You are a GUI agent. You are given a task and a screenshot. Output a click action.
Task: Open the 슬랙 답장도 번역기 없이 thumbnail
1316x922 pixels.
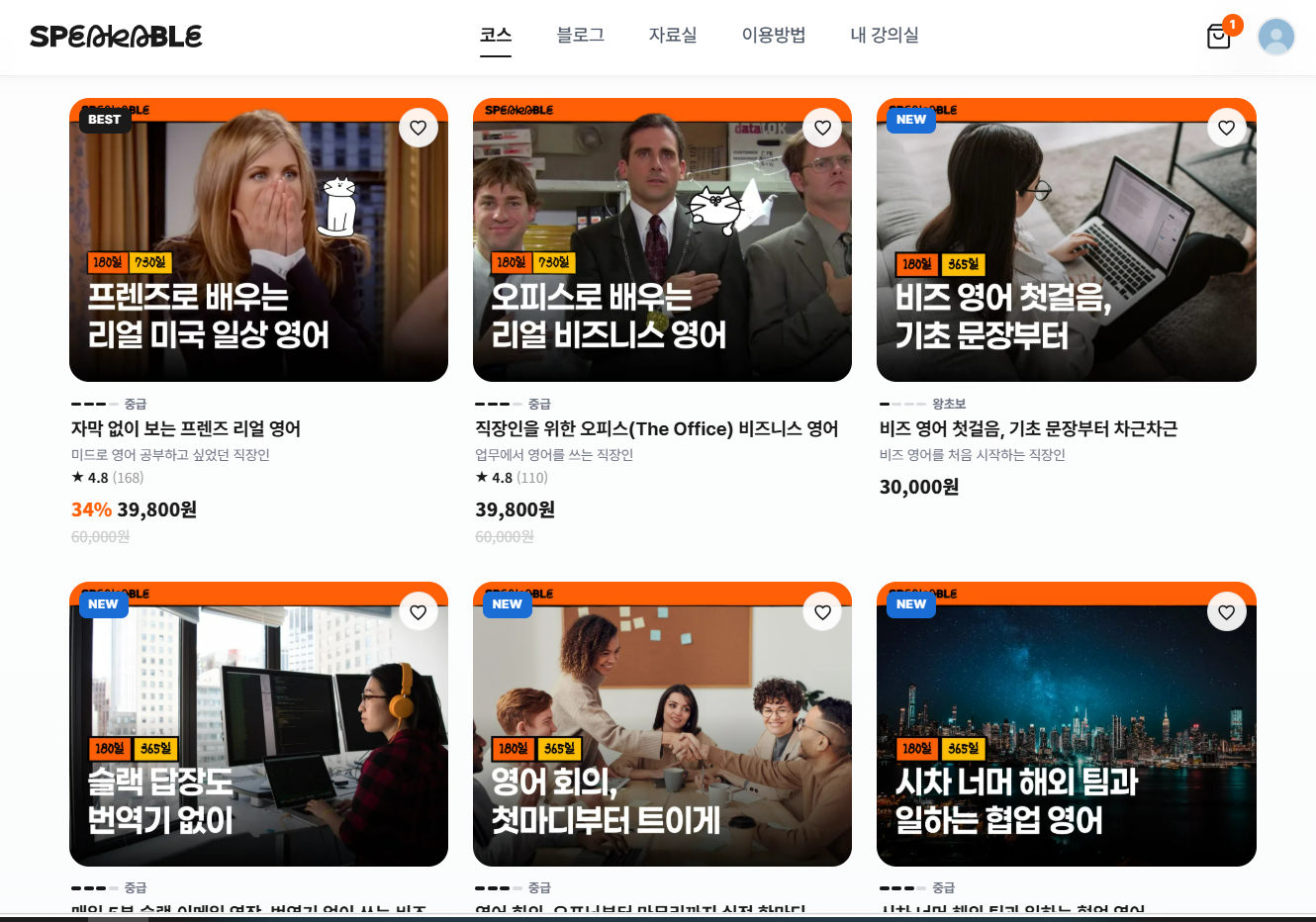[258, 724]
